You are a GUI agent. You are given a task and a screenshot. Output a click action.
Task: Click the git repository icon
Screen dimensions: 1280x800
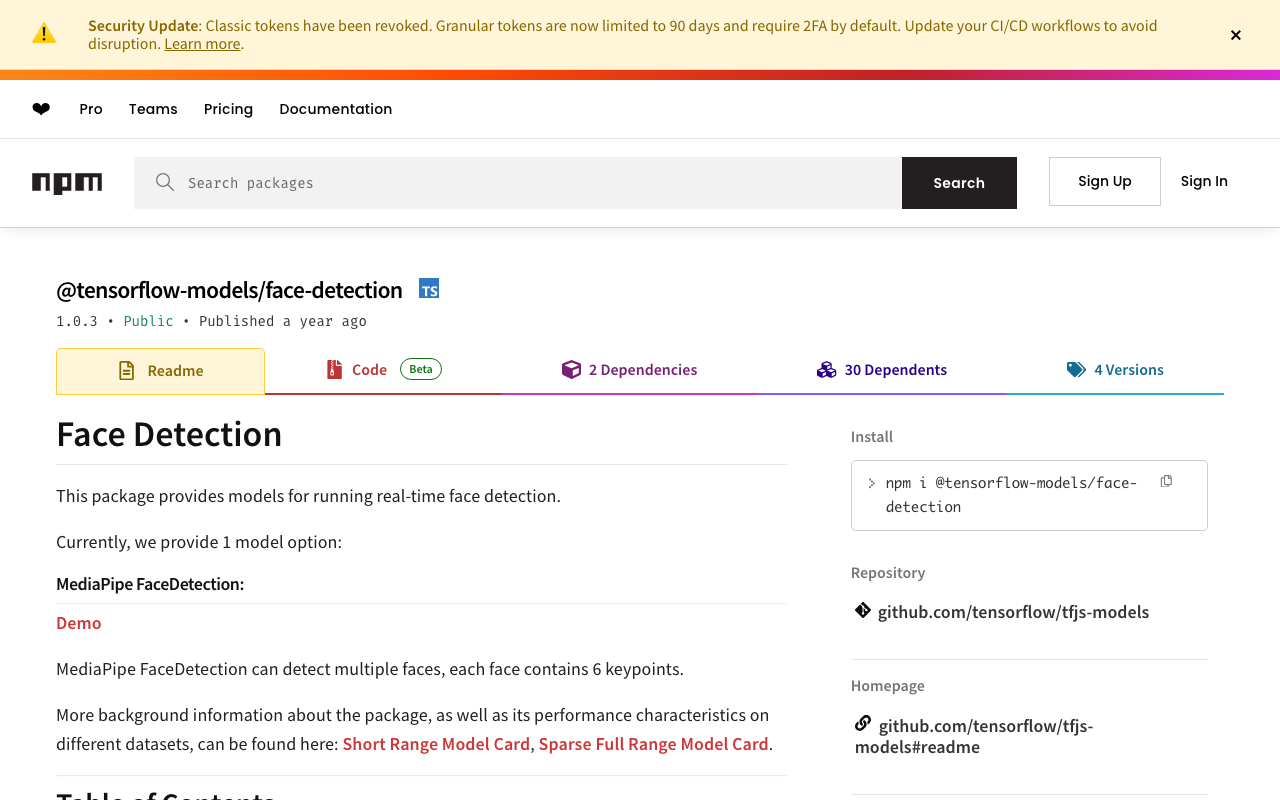(862, 611)
